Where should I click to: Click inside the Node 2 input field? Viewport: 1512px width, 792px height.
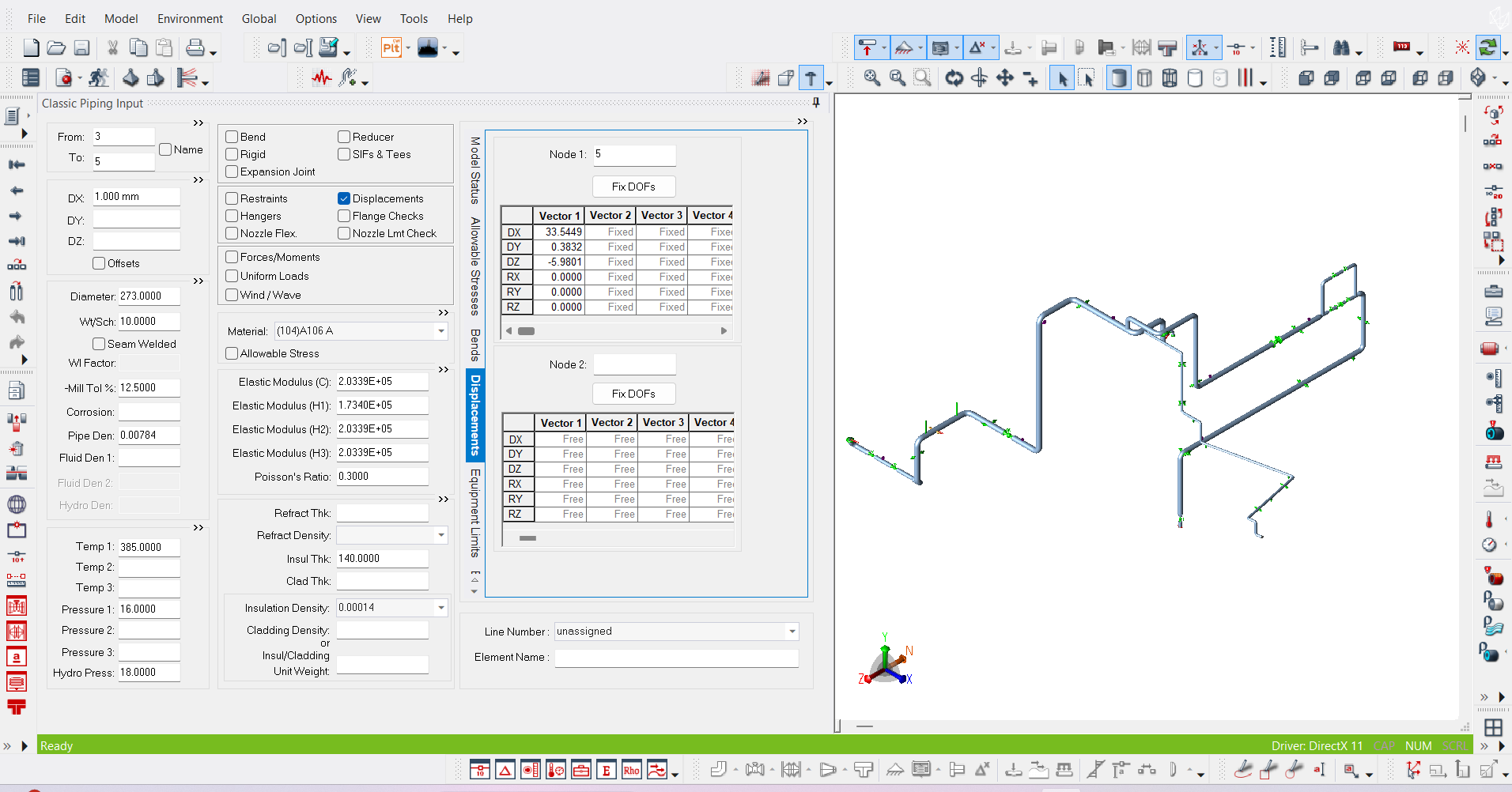[634, 364]
